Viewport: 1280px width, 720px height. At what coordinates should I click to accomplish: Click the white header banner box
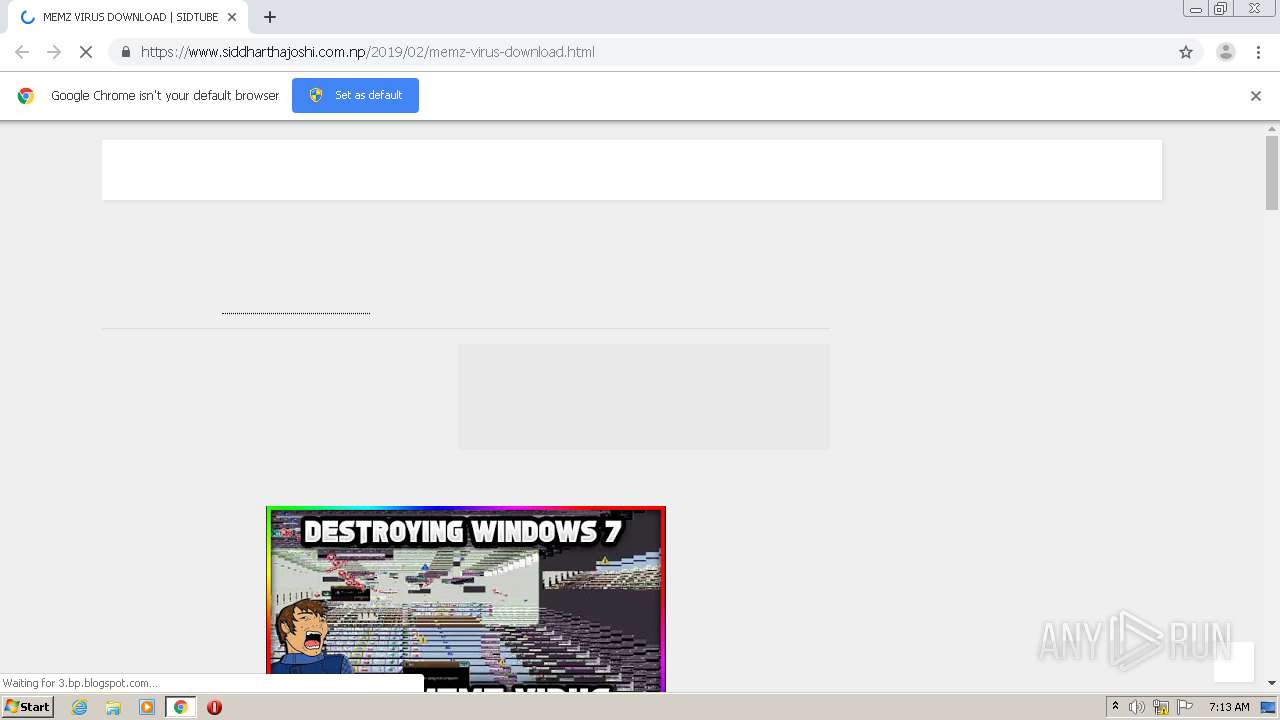click(632, 170)
